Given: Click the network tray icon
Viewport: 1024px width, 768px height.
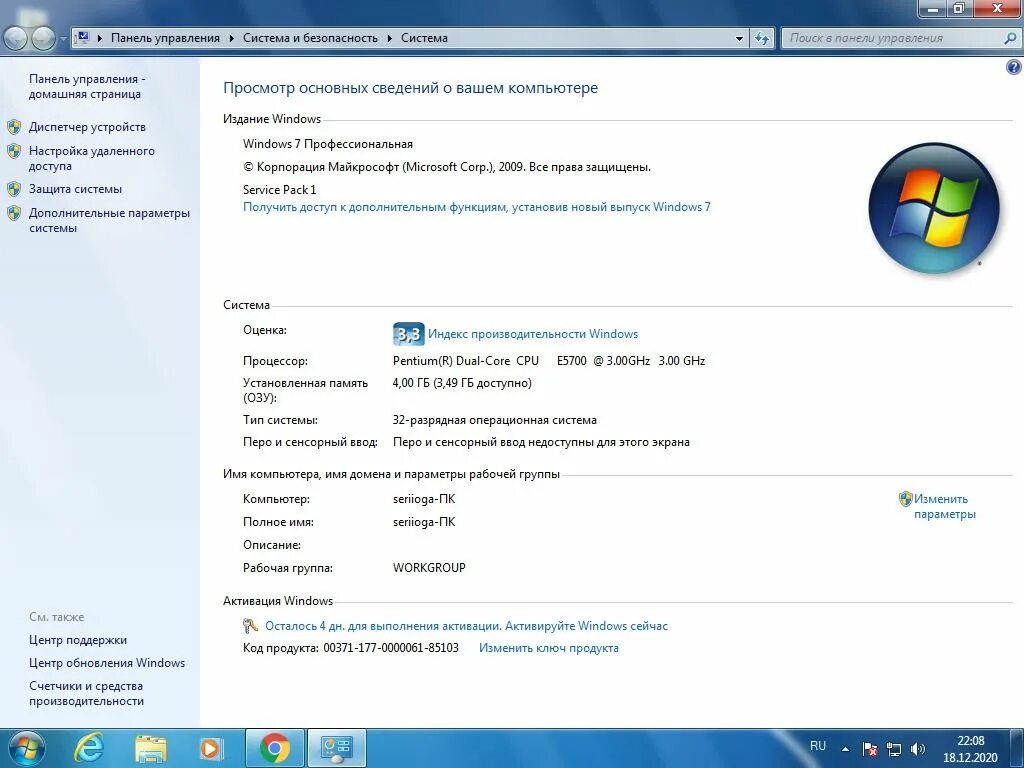Looking at the screenshot, I should (893, 749).
